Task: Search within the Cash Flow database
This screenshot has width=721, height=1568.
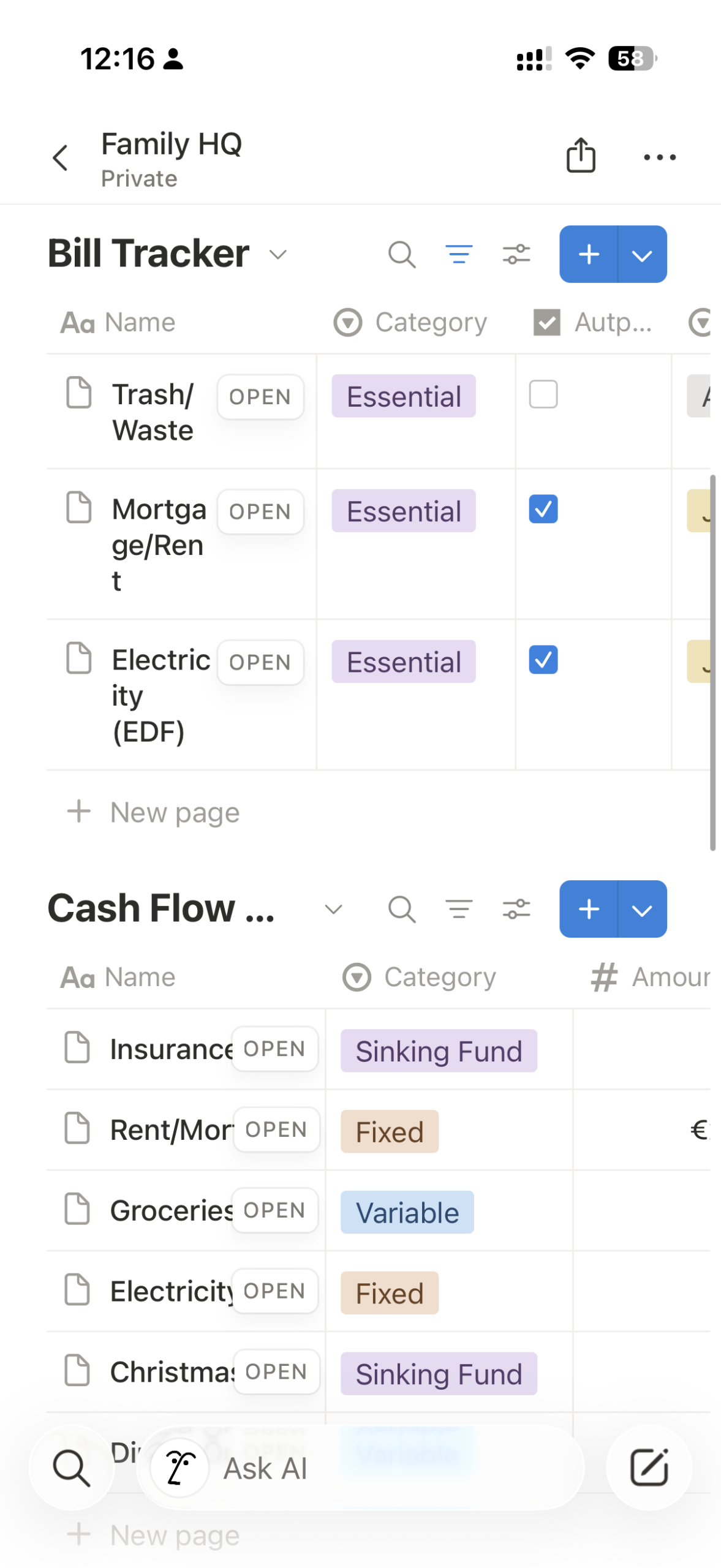Action: [x=402, y=909]
